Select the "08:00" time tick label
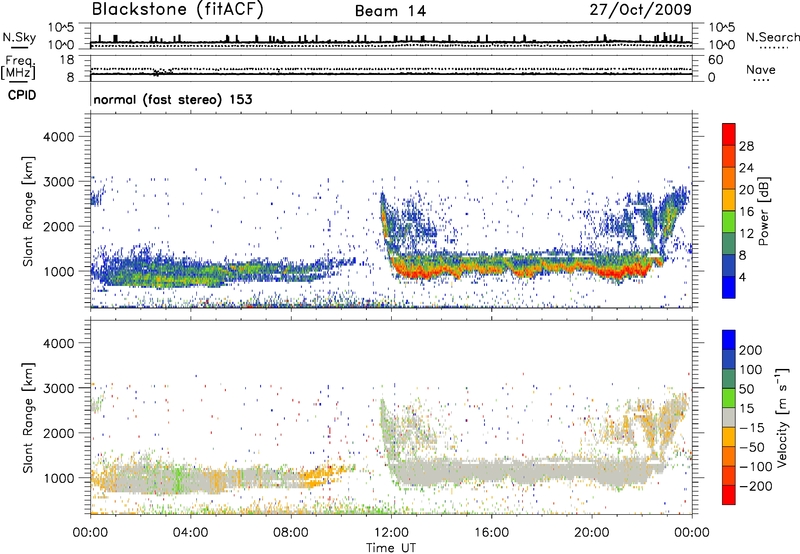This screenshot has width=800, height=554. [x=291, y=533]
